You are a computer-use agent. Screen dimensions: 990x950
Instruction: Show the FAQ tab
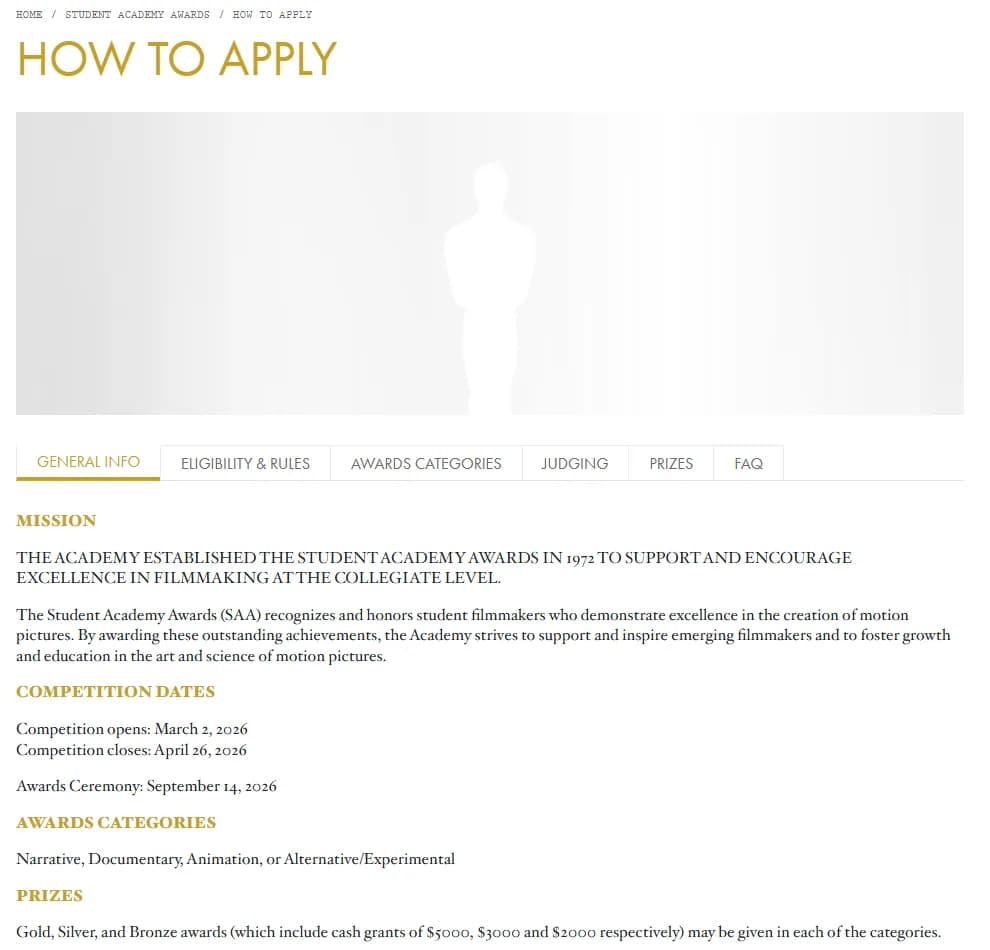coord(748,464)
